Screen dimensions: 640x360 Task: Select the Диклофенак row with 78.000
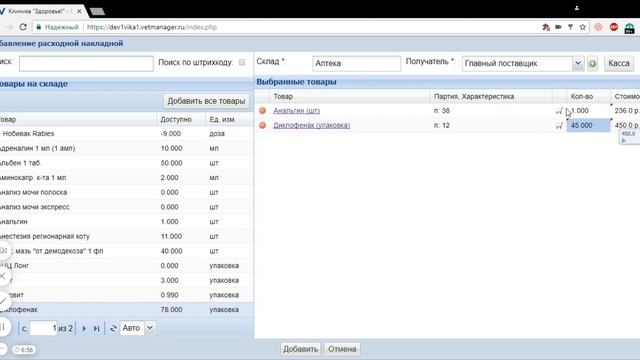coord(127,310)
